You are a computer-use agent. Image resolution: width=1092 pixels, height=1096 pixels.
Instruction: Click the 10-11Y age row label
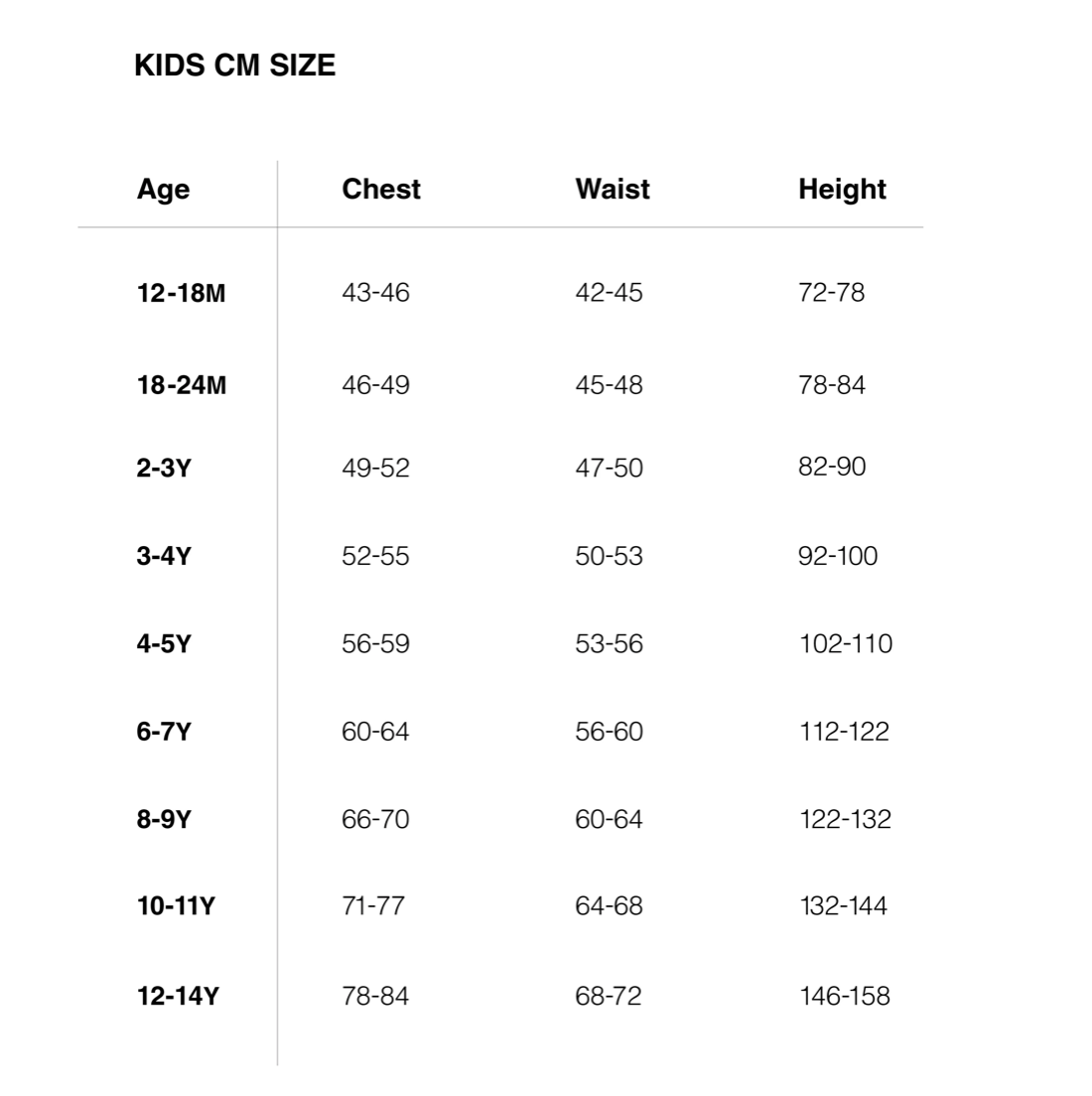point(176,905)
